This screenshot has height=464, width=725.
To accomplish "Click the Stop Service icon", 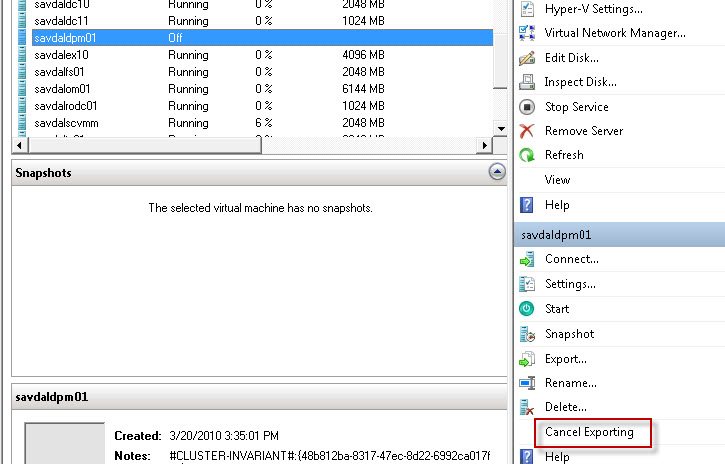I will (527, 107).
